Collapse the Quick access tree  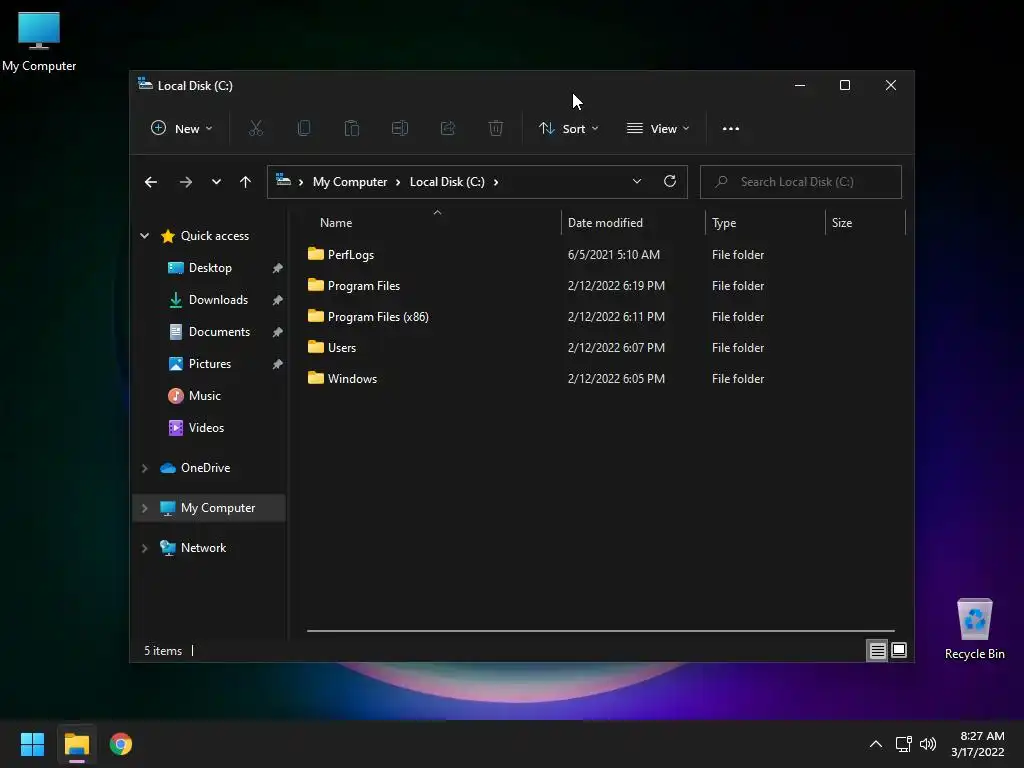point(144,236)
